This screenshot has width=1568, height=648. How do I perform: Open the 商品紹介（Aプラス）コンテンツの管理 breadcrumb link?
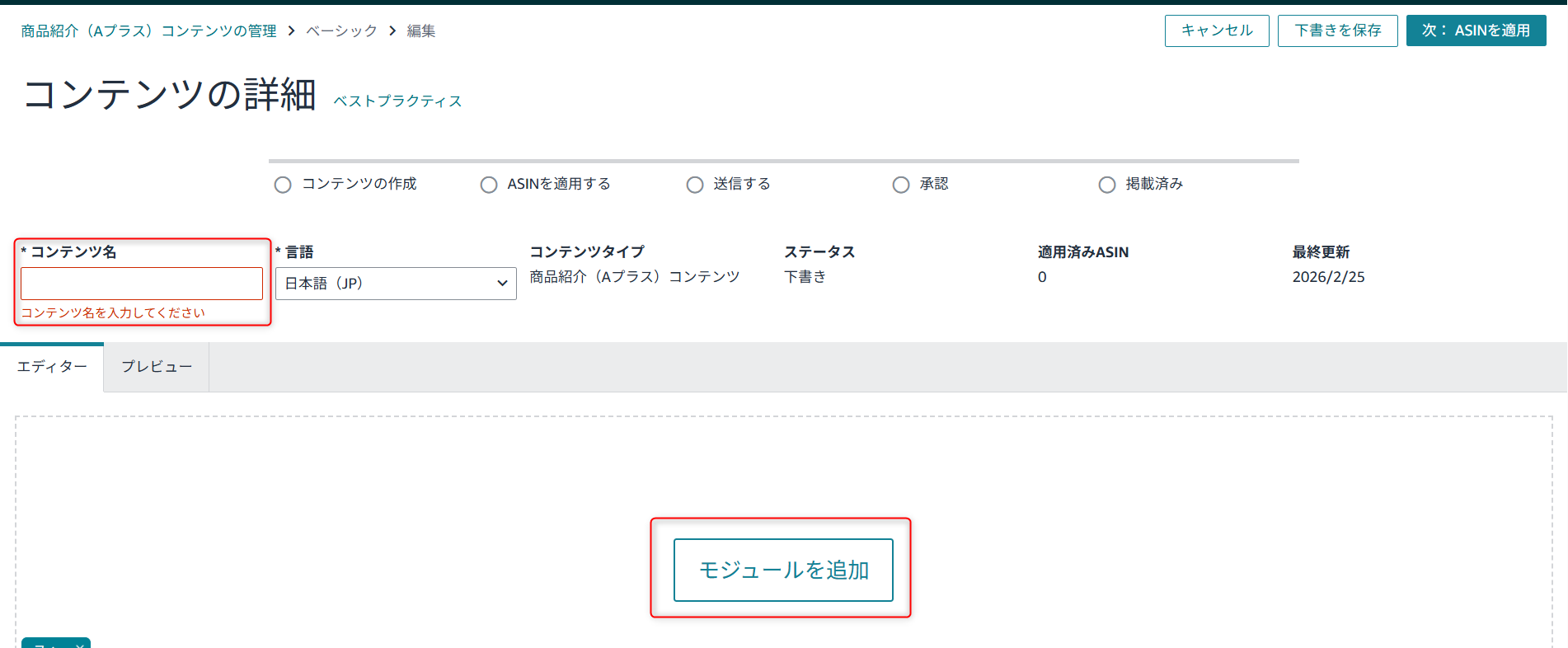148,31
